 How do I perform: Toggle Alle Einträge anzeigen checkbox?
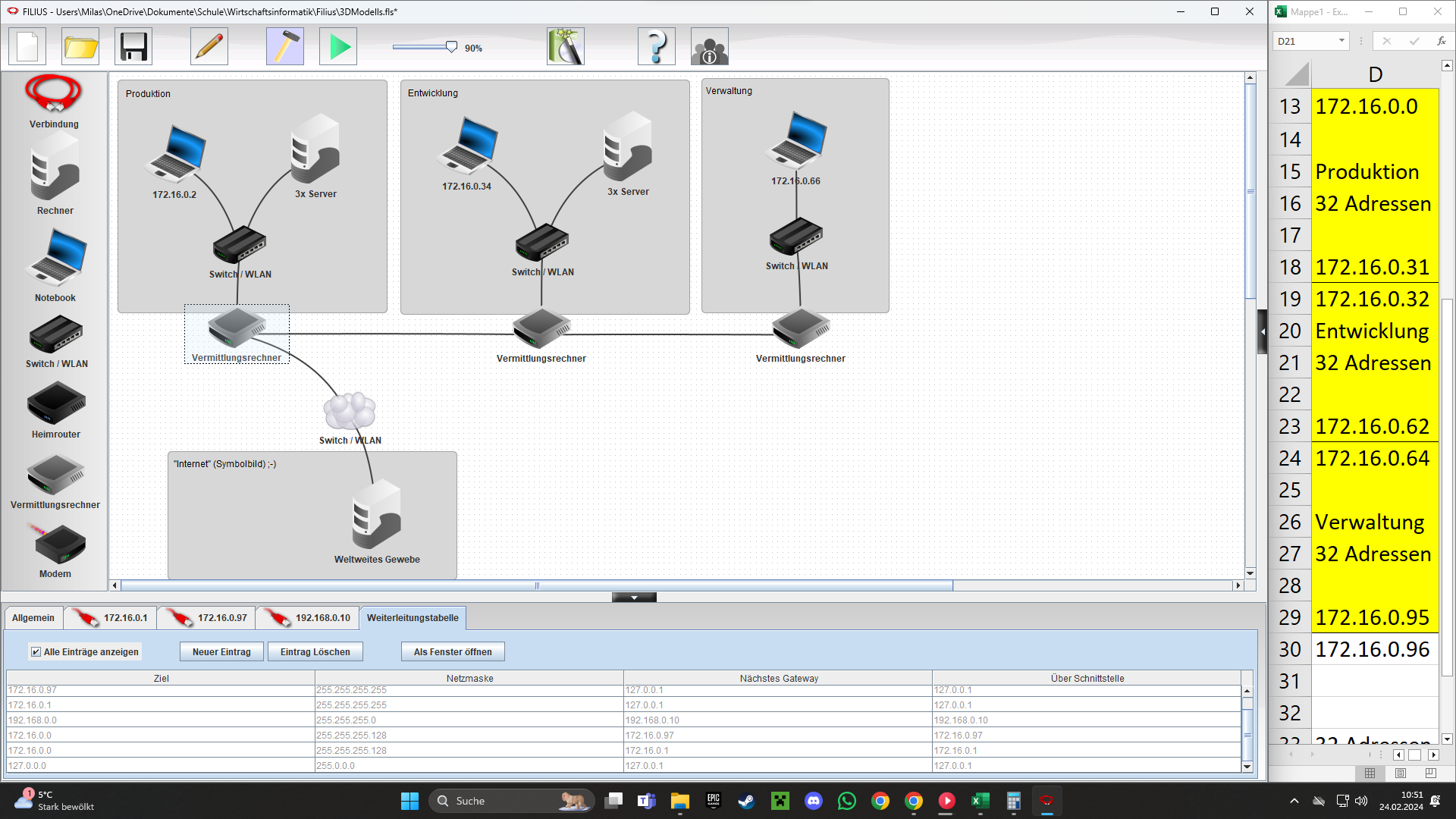pos(36,651)
